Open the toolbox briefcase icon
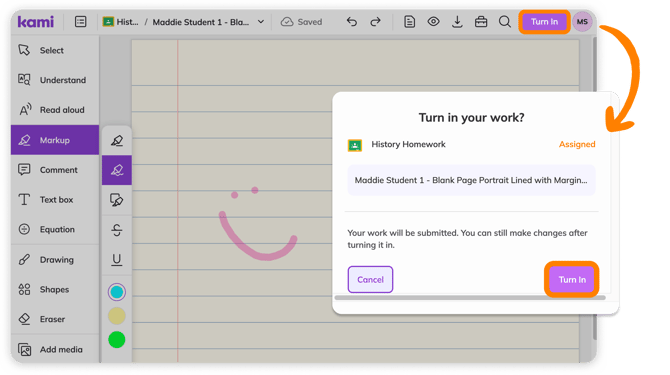Image resolution: width=670 pixels, height=375 pixels. 481,22
